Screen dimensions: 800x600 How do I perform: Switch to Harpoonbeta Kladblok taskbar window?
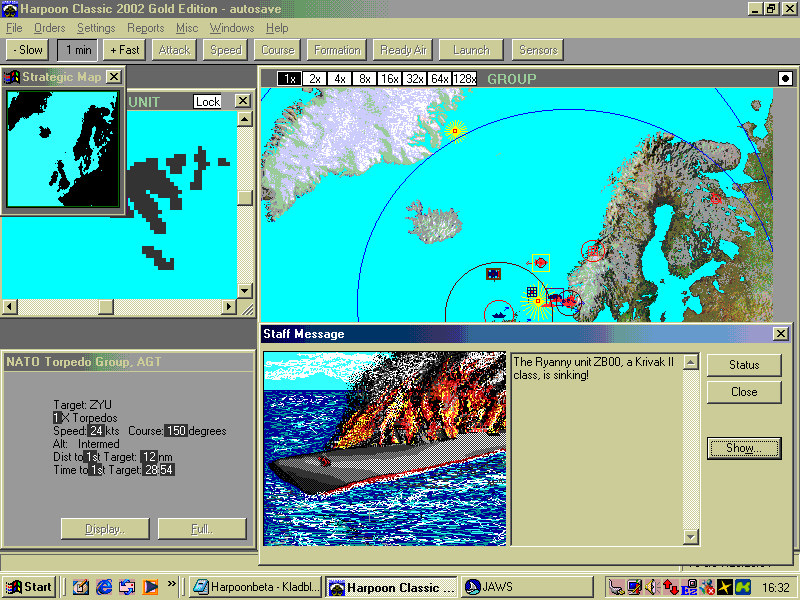click(256, 587)
